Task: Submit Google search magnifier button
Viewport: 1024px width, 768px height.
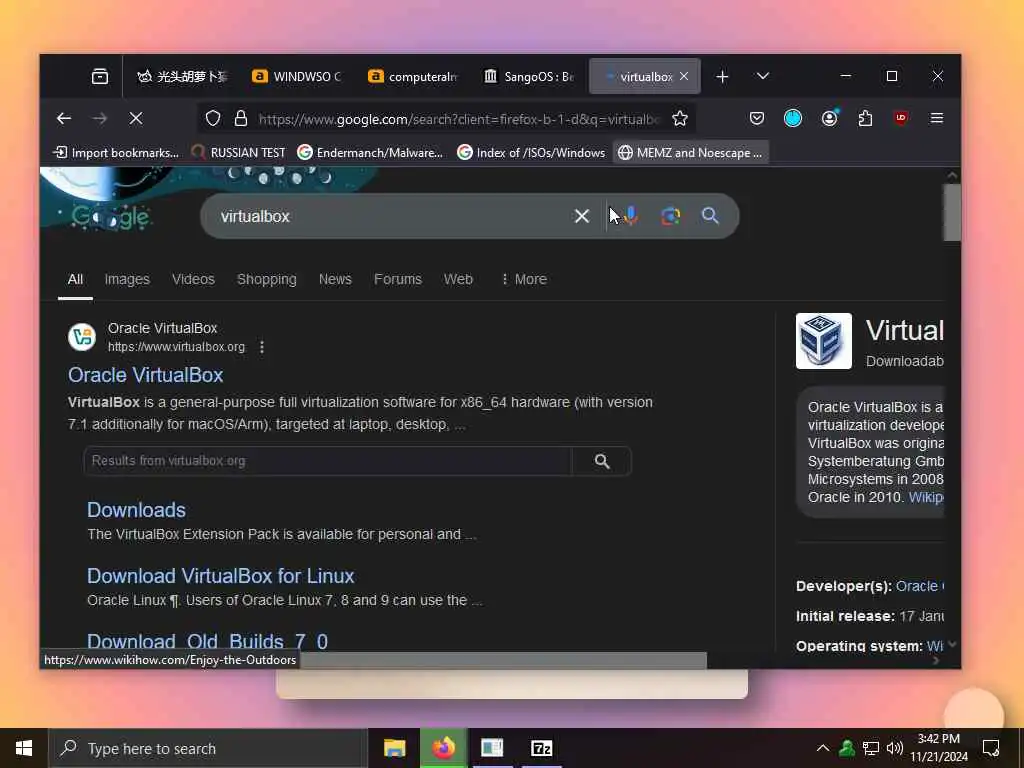Action: click(x=711, y=216)
